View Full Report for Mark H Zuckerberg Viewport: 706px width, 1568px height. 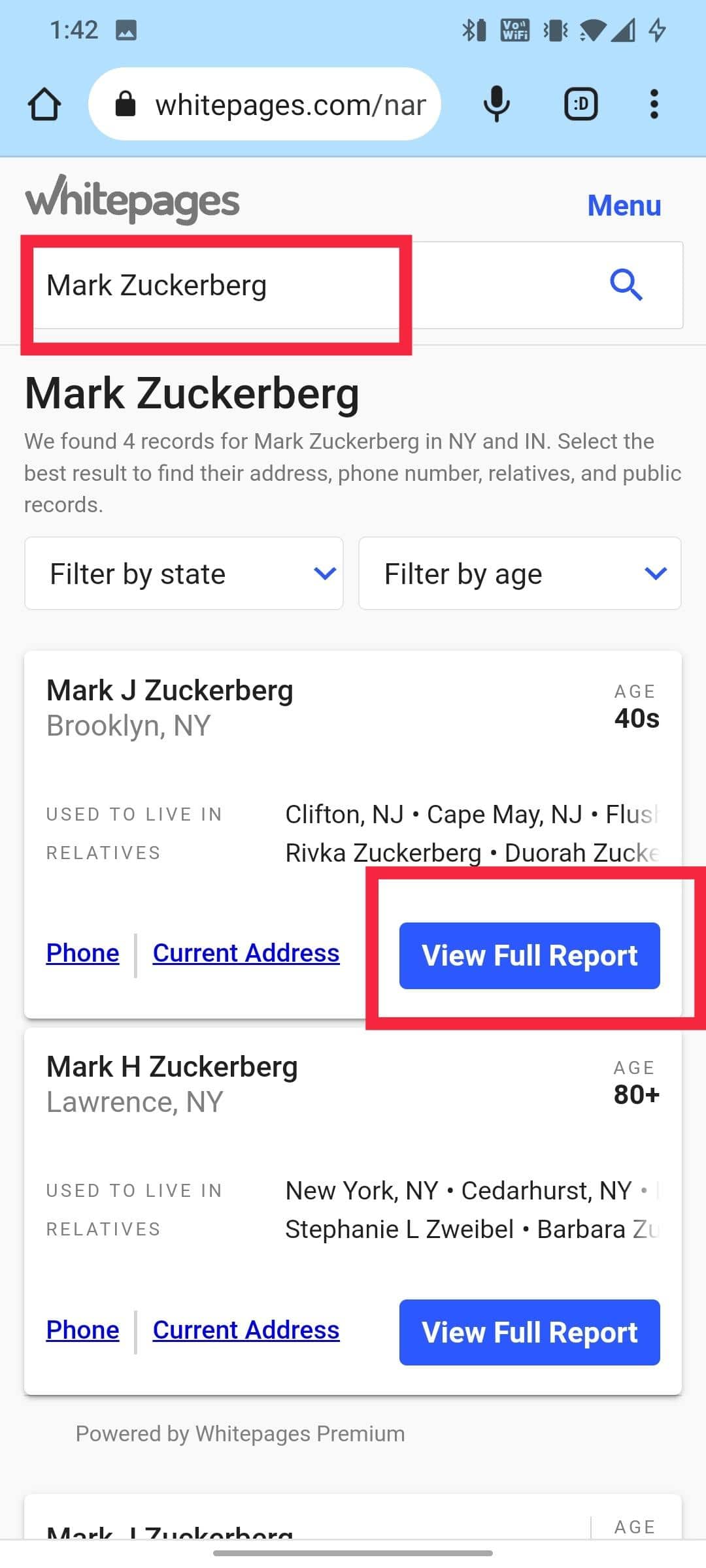coord(529,1332)
